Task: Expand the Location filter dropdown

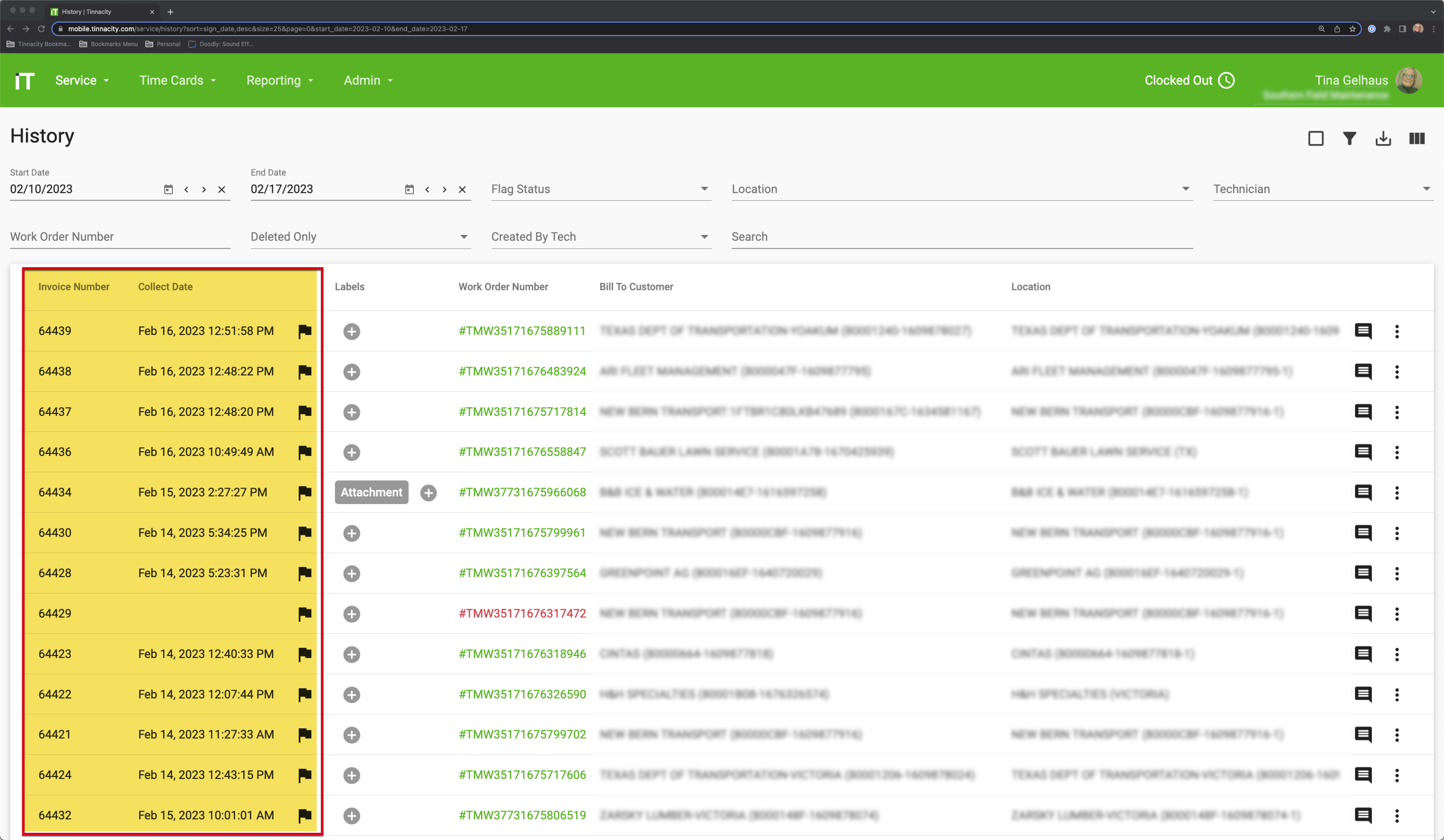Action: 962,189
